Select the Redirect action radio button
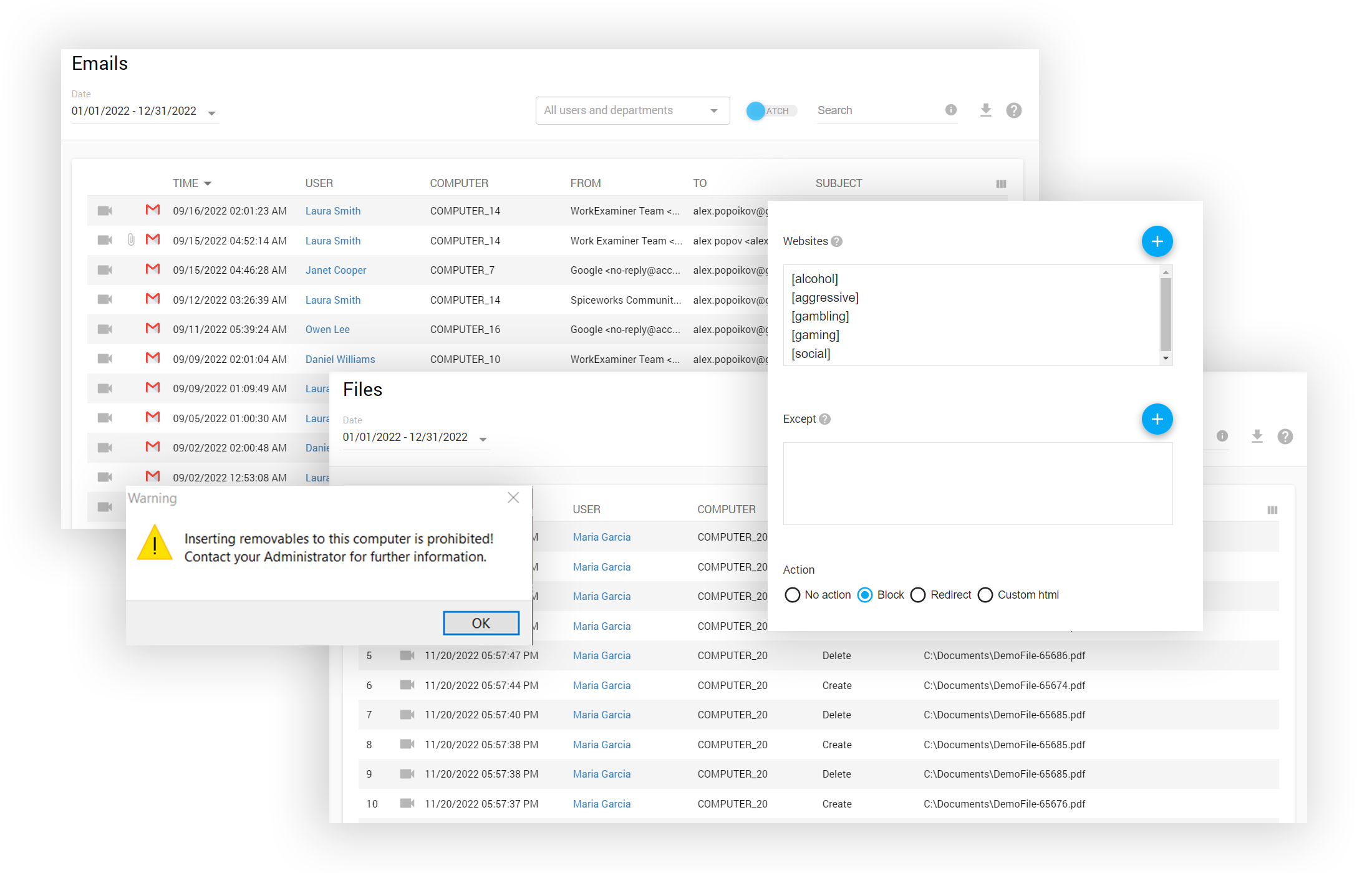This screenshot has width=1372, height=873. point(918,595)
